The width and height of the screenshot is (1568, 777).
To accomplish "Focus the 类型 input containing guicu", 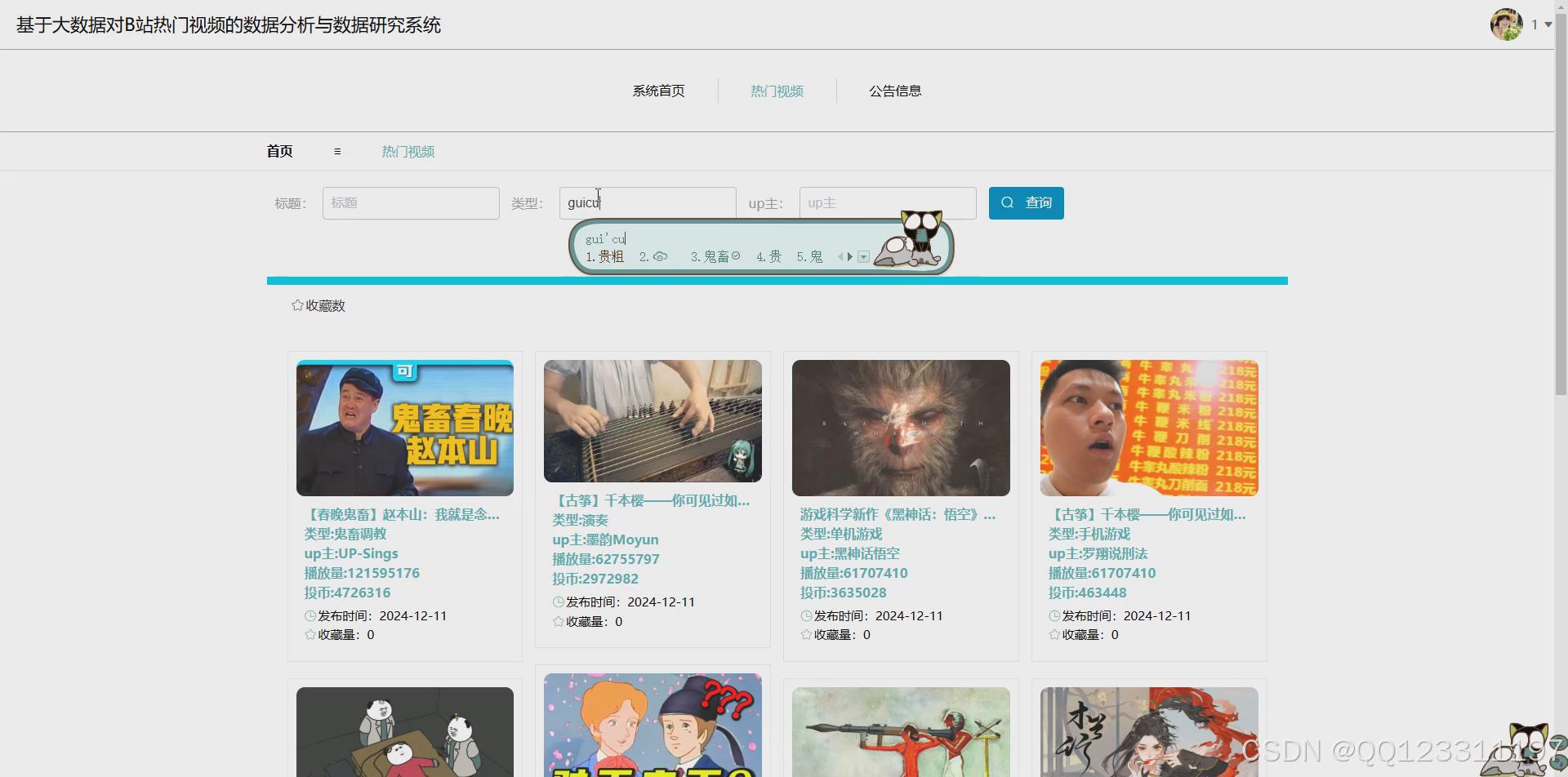I will coord(648,203).
